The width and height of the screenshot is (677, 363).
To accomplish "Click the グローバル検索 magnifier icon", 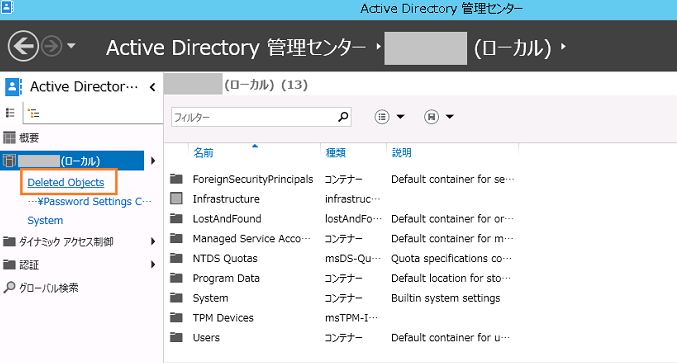I will pos(9,287).
